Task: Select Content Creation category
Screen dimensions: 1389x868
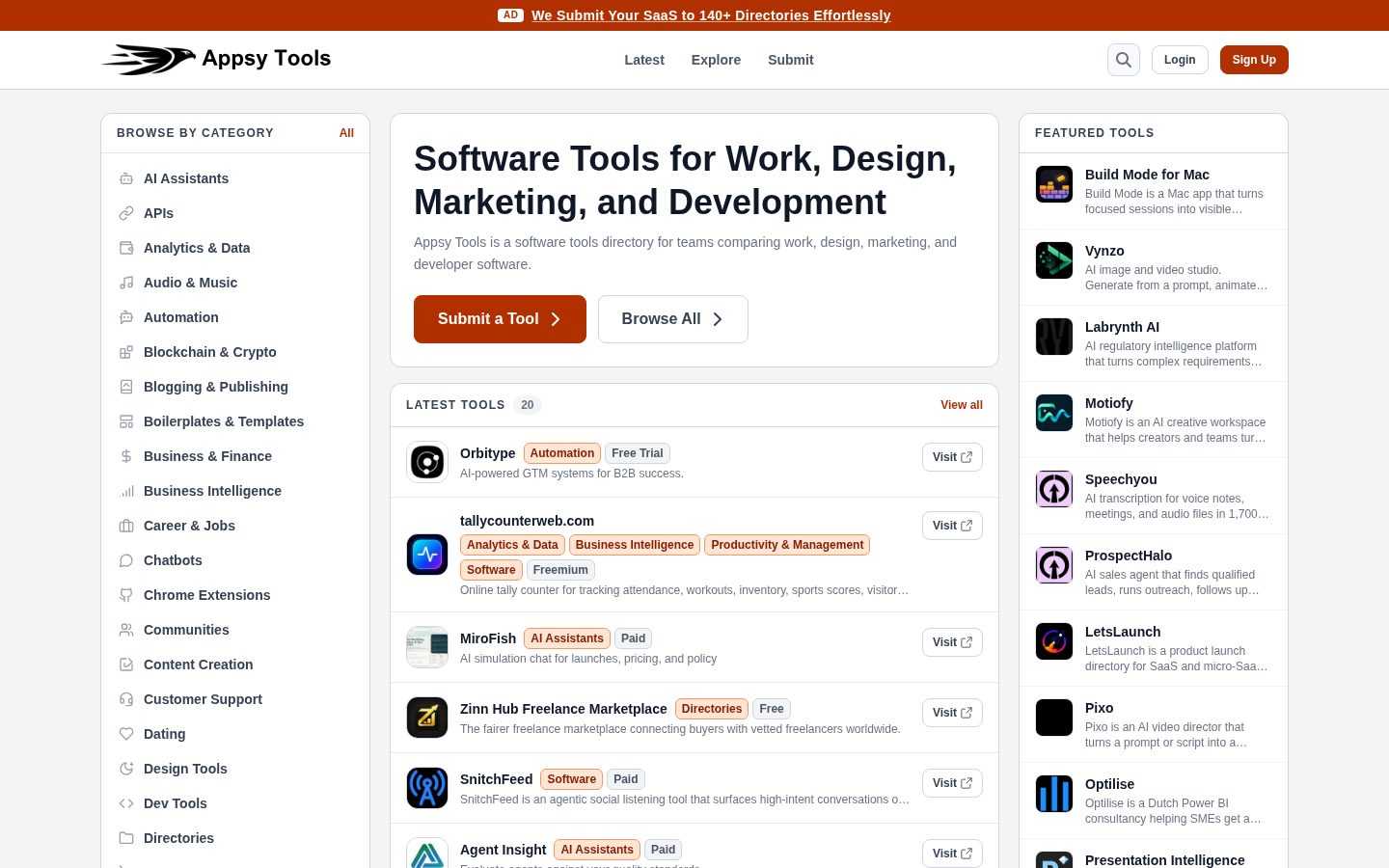Action: pyautogui.click(x=235, y=665)
